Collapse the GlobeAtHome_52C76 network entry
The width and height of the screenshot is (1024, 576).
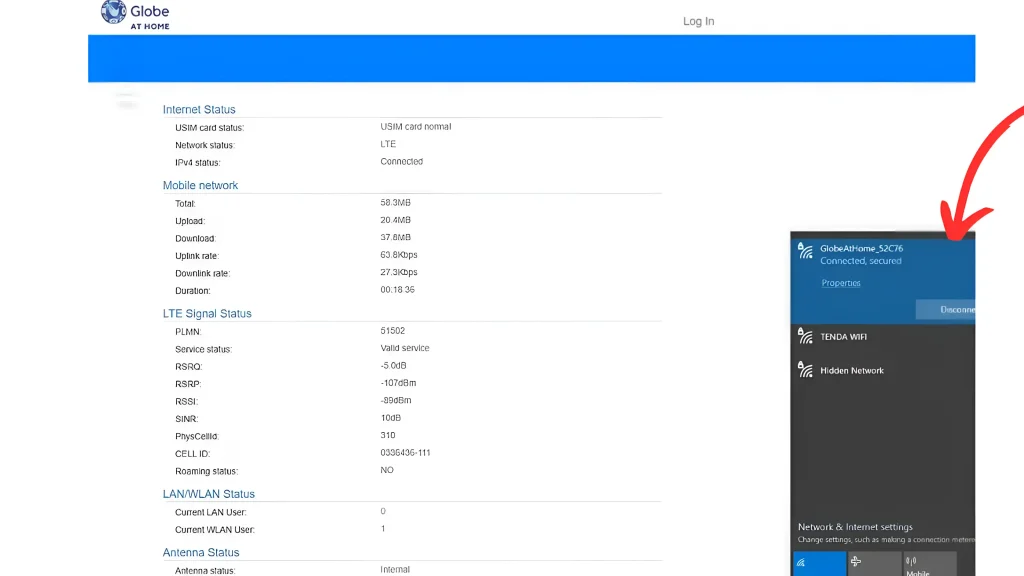coord(880,247)
